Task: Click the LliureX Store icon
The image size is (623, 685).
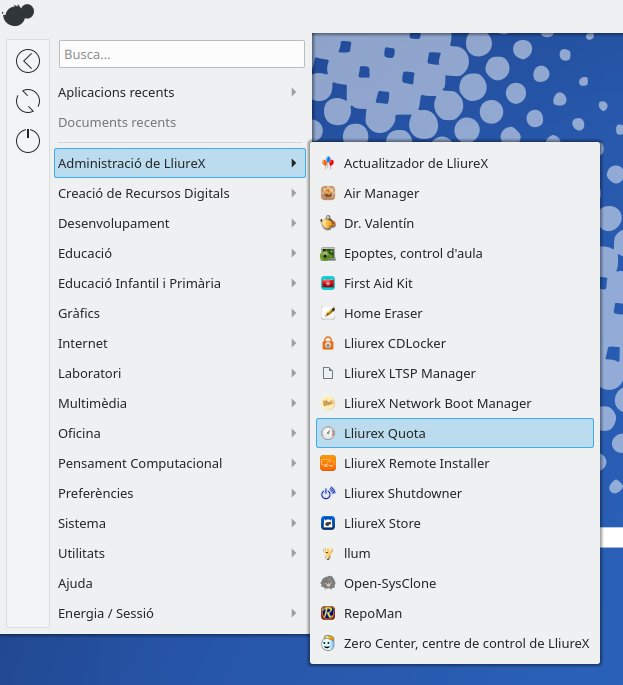Action: [327, 523]
